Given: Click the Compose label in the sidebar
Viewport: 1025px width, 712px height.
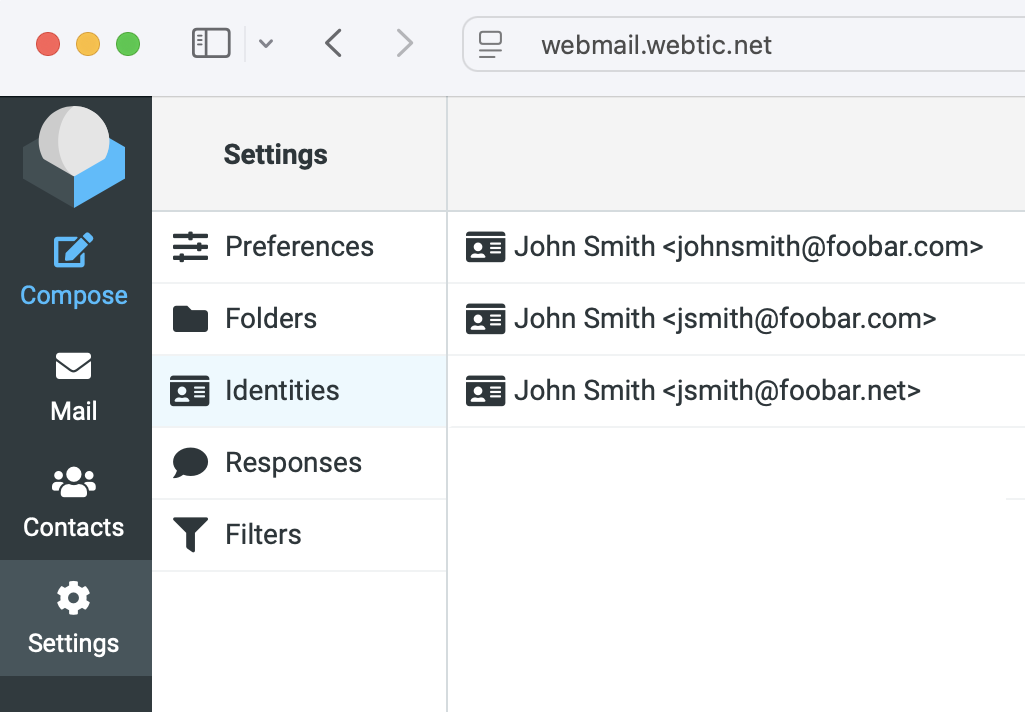Looking at the screenshot, I should coord(74,296).
